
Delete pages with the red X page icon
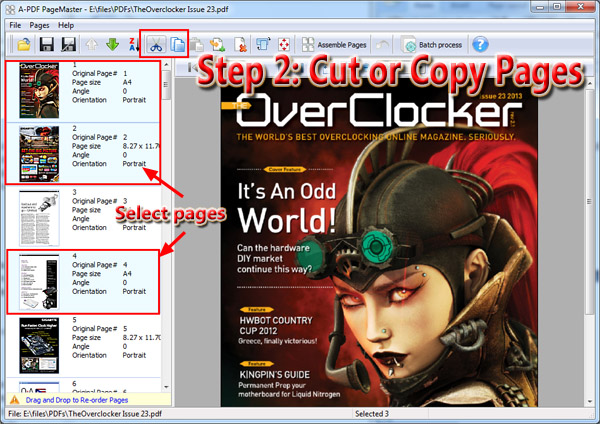click(240, 45)
